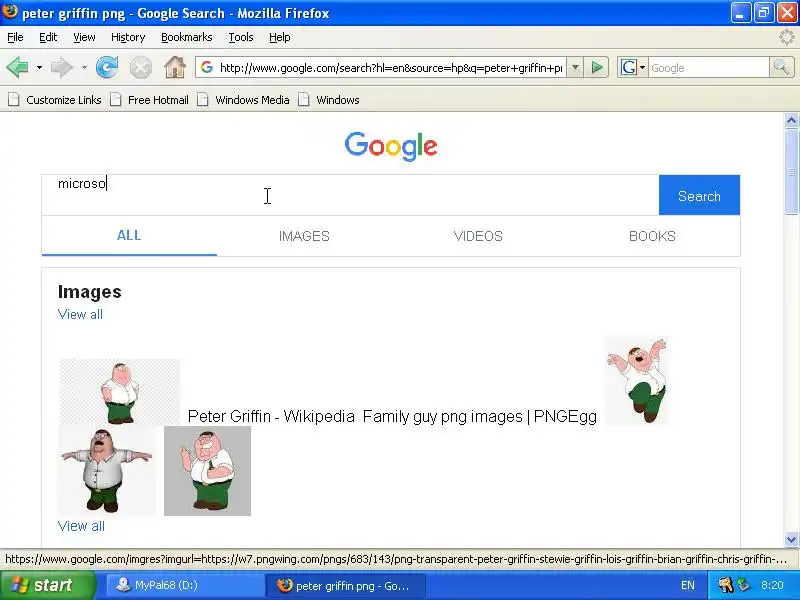Open the standing Peter Griffin thumbnail on checkered background
This screenshot has width=800, height=600.
pos(120,391)
